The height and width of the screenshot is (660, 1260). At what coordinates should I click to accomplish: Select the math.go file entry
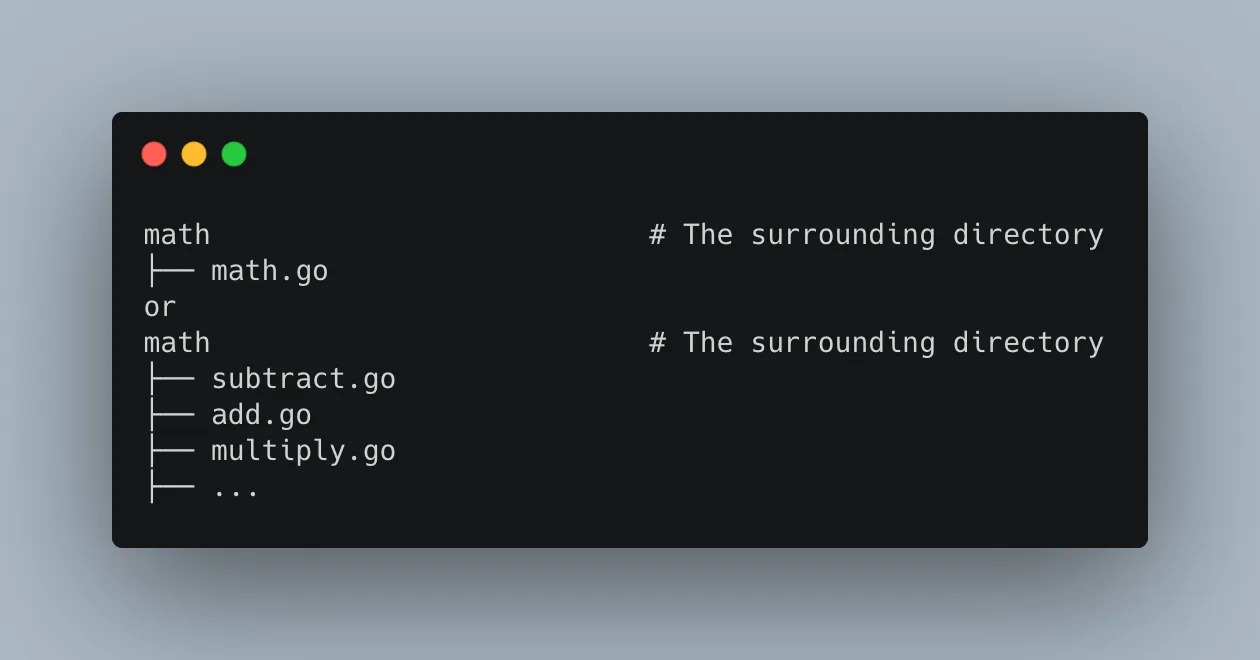click(269, 271)
